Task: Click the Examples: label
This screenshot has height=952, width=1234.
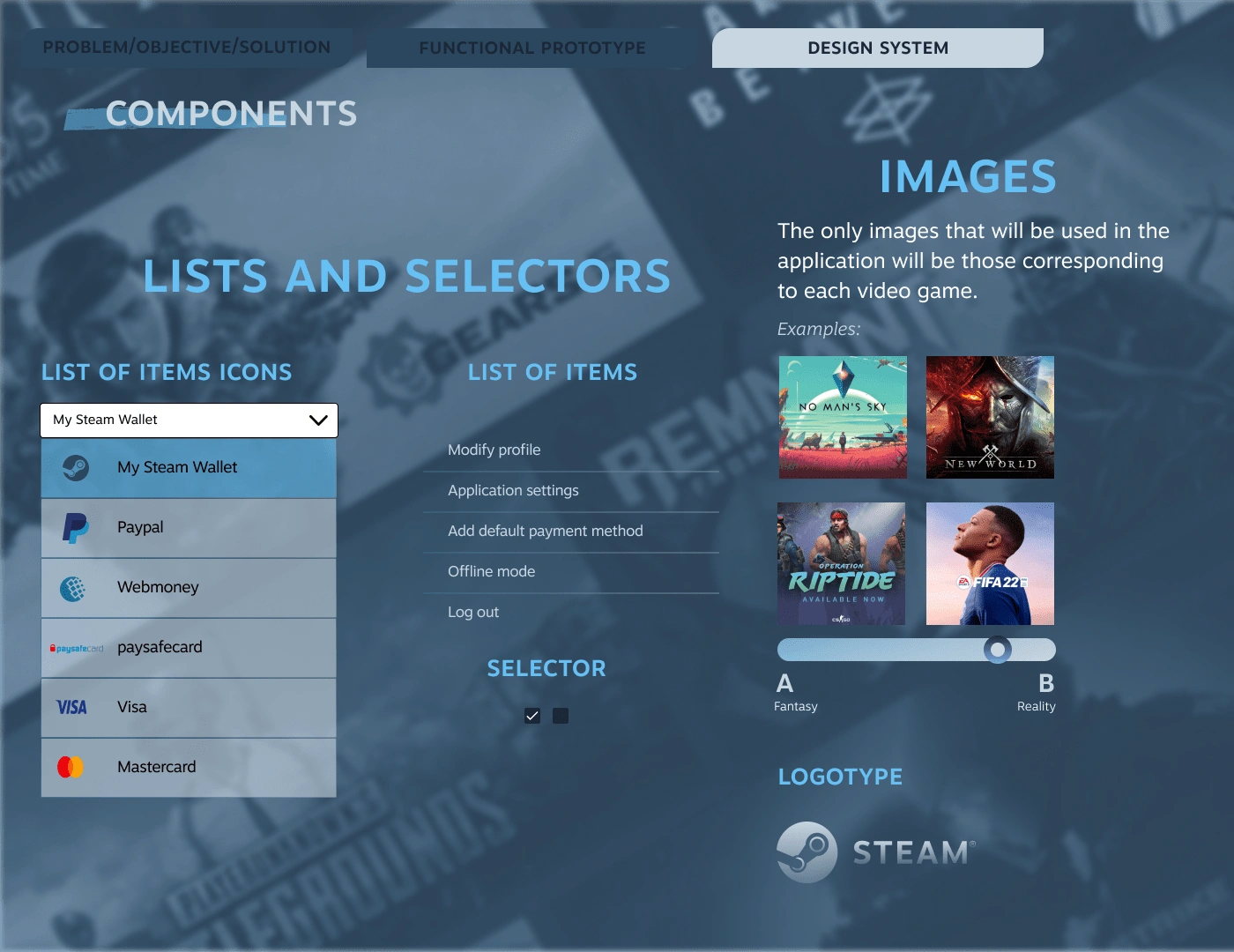Action: point(819,330)
